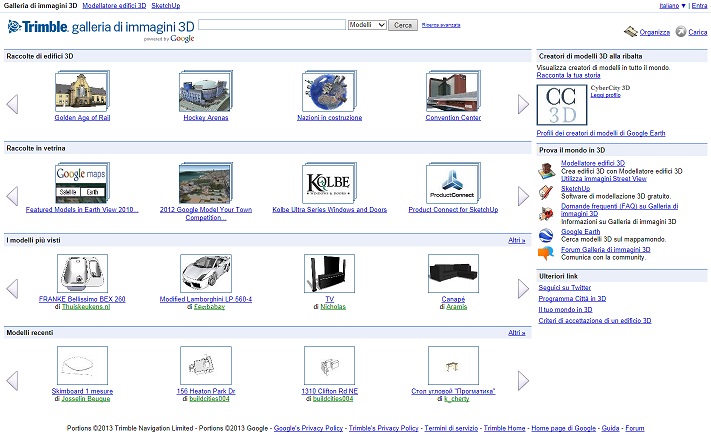The image size is (711, 438).
Task: Click the FAQ Domande frequenti icon
Action: (546, 214)
